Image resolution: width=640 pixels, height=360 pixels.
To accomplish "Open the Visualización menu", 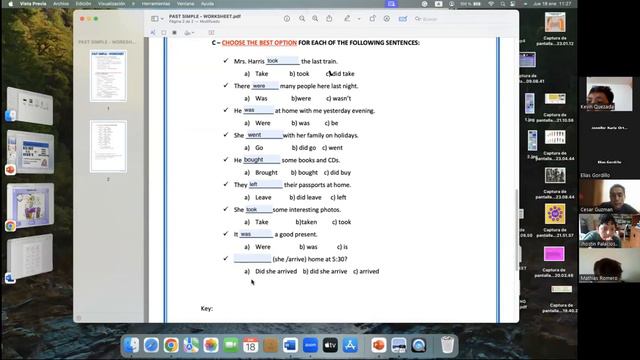I will point(111,4).
